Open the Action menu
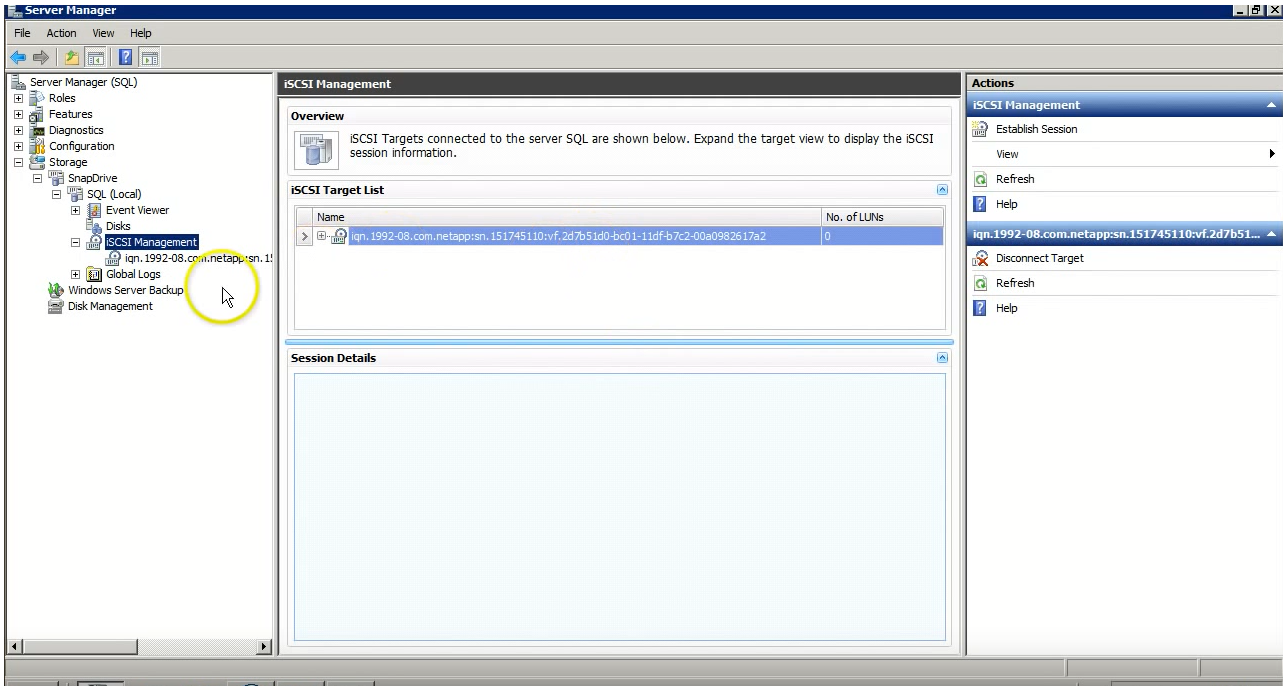Image resolution: width=1283 pixels, height=686 pixels. pos(61,33)
